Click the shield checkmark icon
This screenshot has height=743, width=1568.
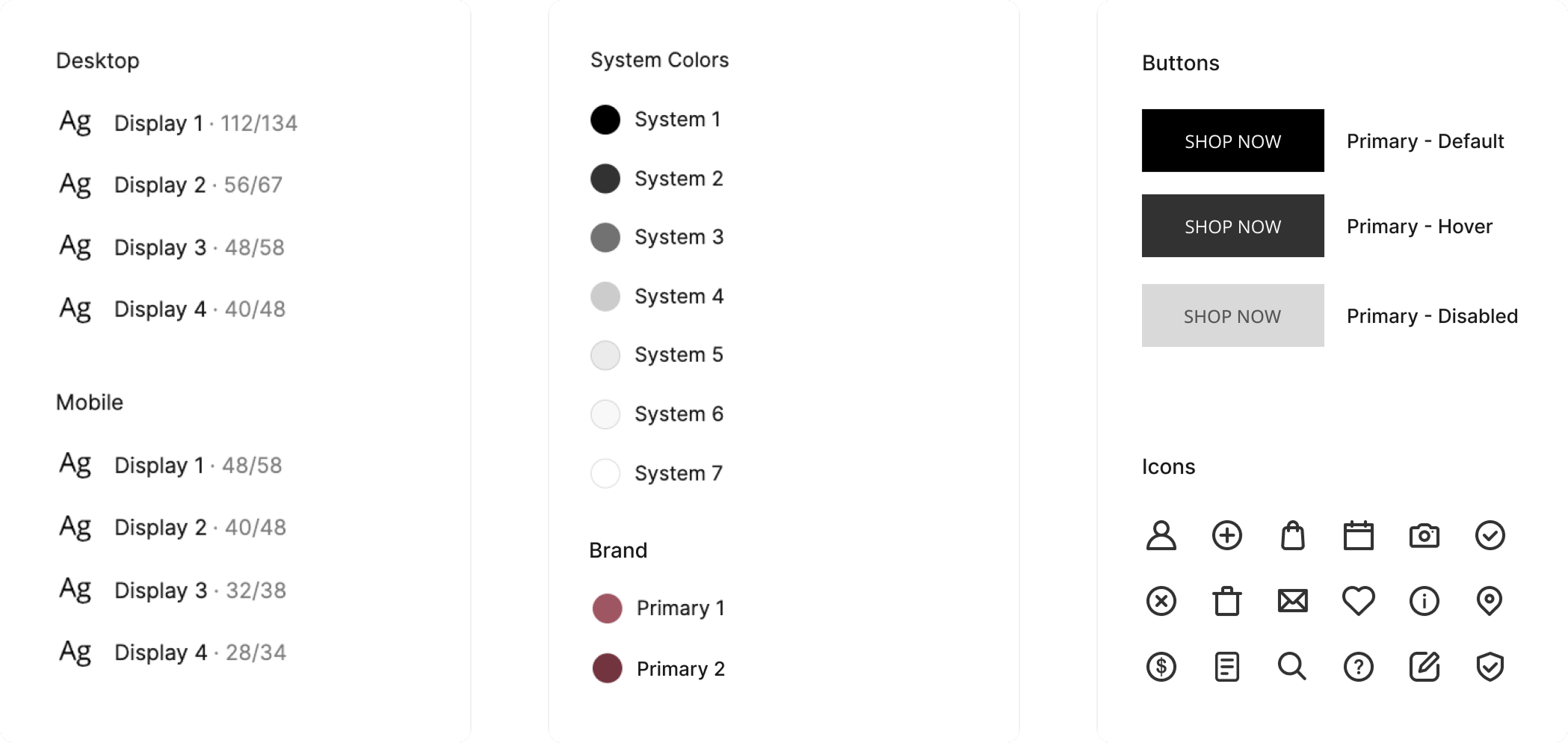coord(1490,666)
